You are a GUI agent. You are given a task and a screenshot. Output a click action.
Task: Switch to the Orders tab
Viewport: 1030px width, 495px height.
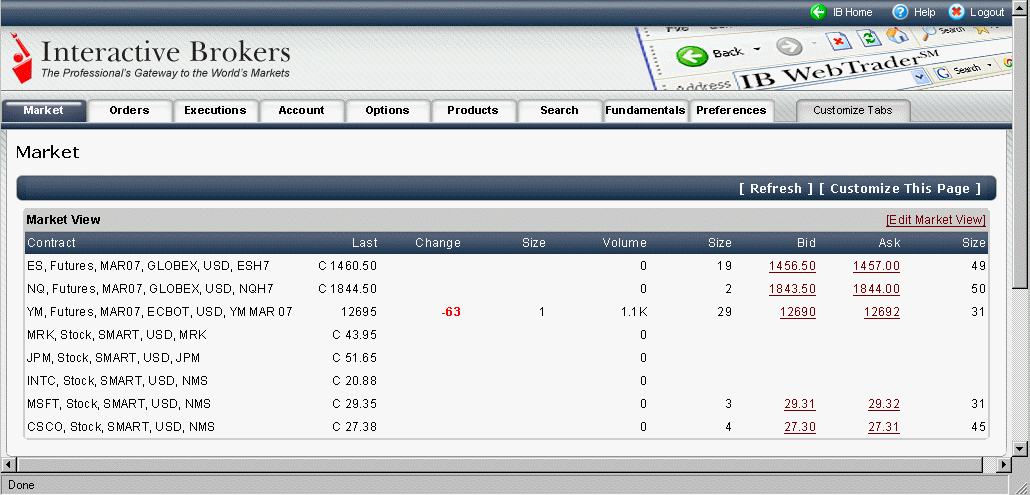[x=129, y=110]
